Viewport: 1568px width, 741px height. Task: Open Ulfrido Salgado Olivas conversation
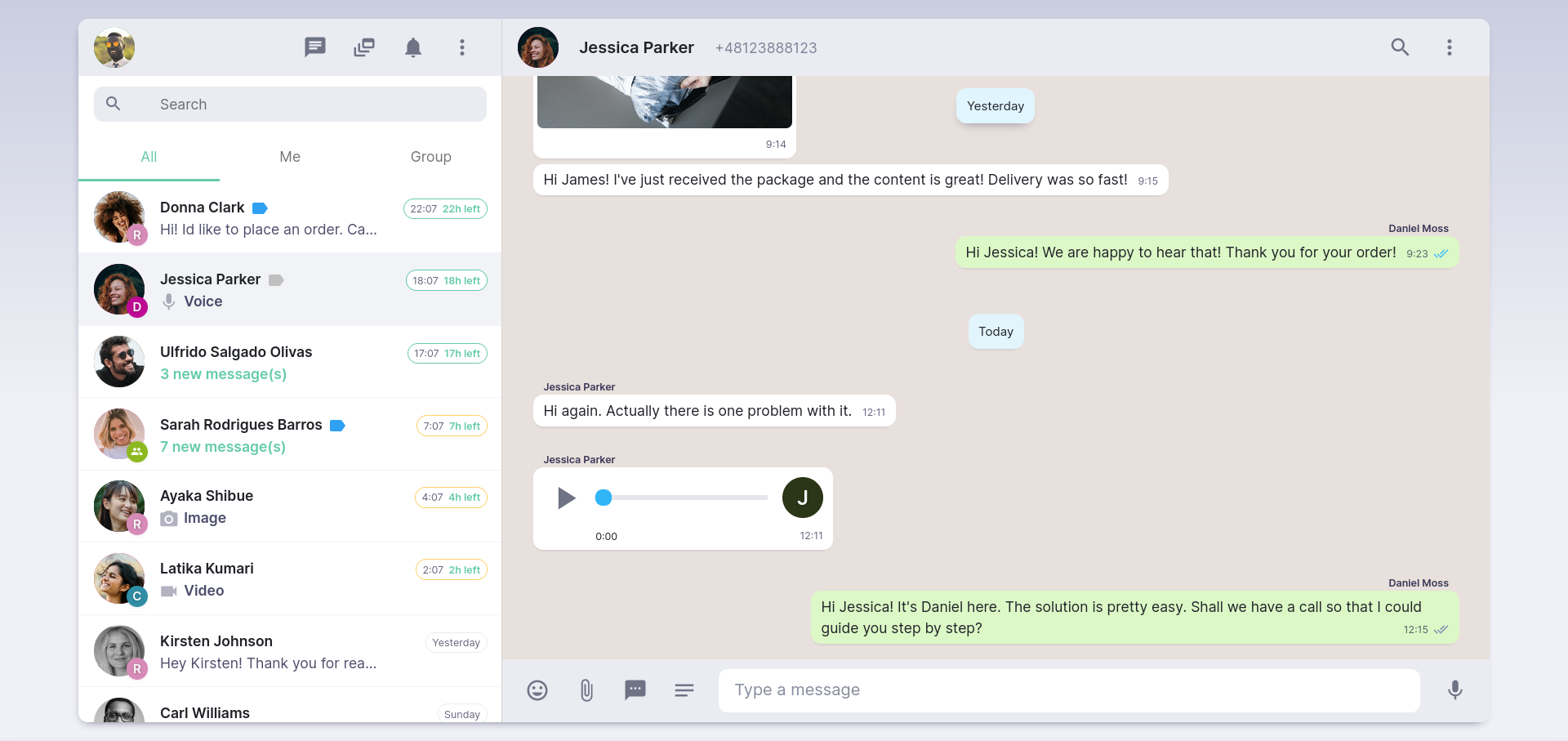pyautogui.click(x=290, y=362)
